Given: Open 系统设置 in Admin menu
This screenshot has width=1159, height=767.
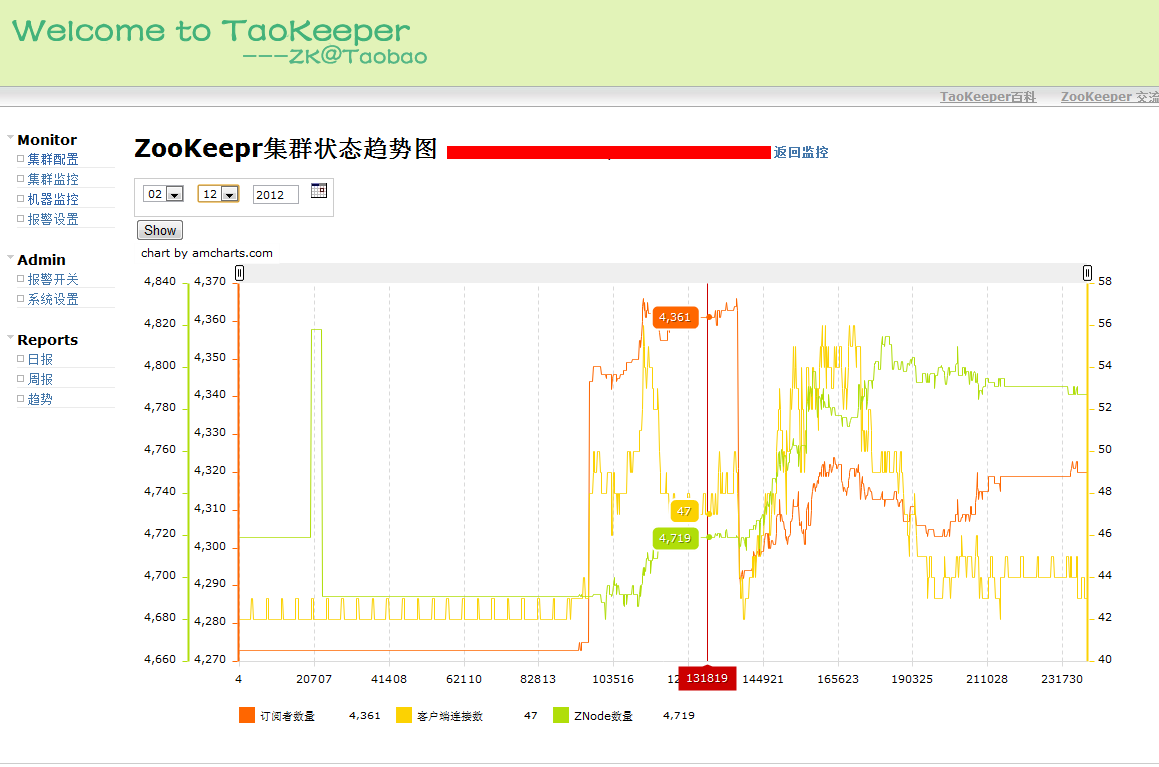Looking at the screenshot, I should 52,299.
